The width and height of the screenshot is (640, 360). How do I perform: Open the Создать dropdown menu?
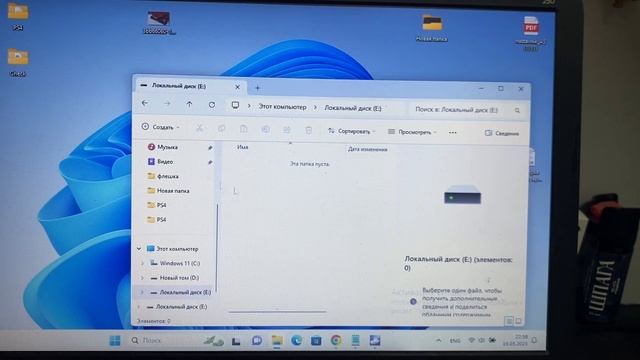(160, 127)
